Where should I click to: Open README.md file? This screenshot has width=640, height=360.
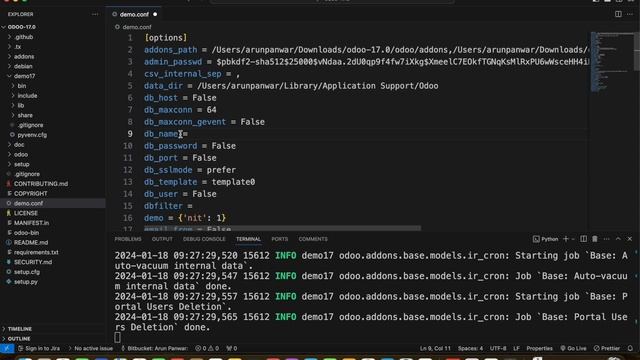point(31,242)
